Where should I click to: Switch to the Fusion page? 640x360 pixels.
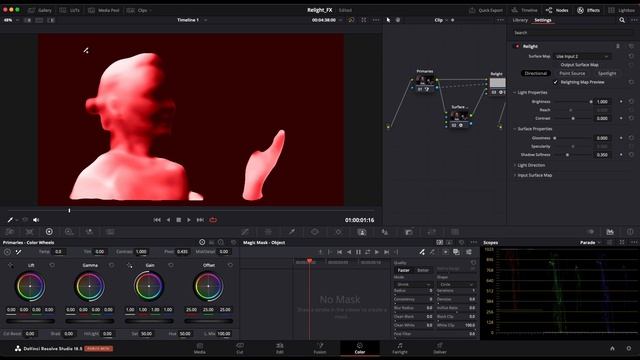pos(320,348)
